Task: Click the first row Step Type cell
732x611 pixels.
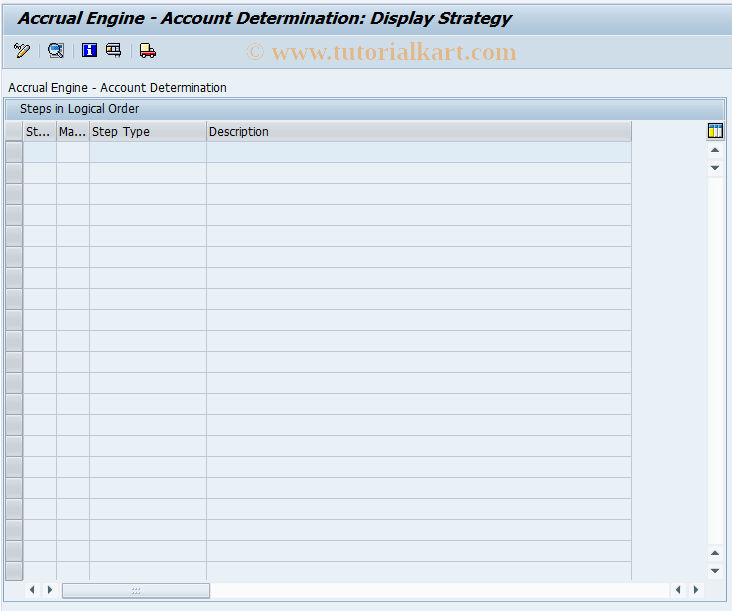Action: (x=148, y=152)
